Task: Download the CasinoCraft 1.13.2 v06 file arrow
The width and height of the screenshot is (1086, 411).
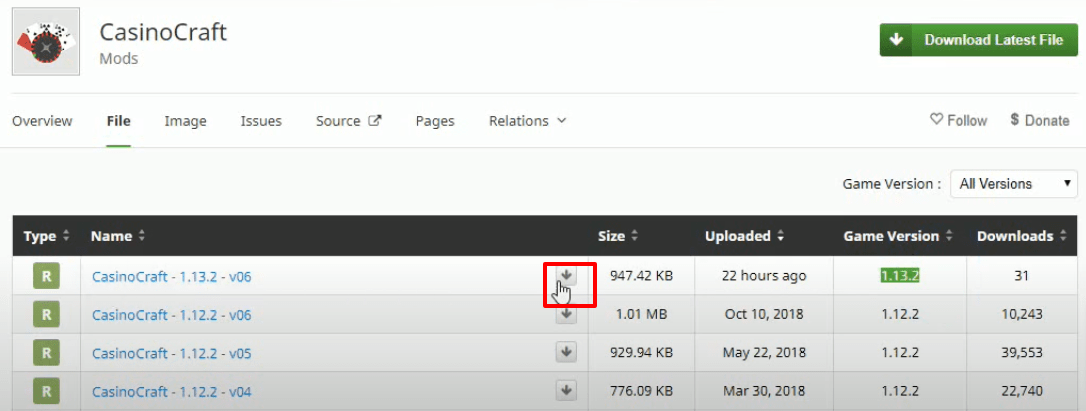Action: [x=566, y=275]
